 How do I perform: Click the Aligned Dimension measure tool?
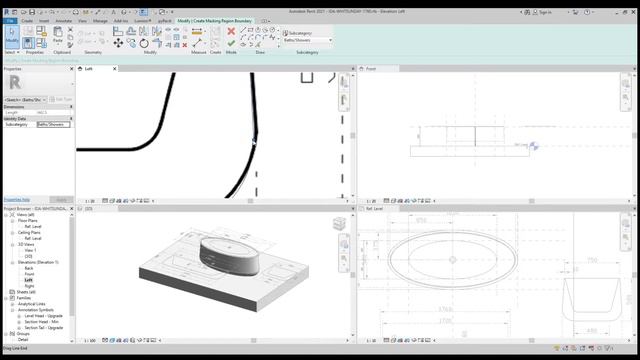[197, 31]
